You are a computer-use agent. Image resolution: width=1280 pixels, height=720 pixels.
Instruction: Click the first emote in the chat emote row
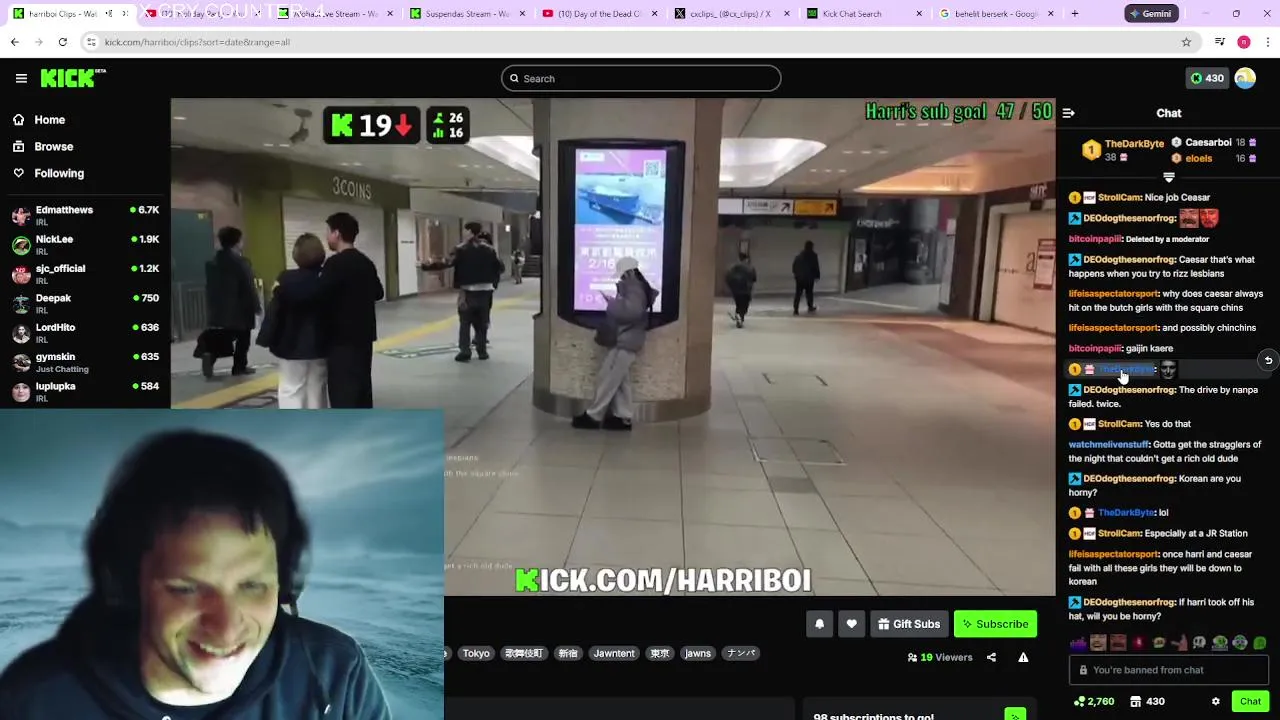(1077, 643)
